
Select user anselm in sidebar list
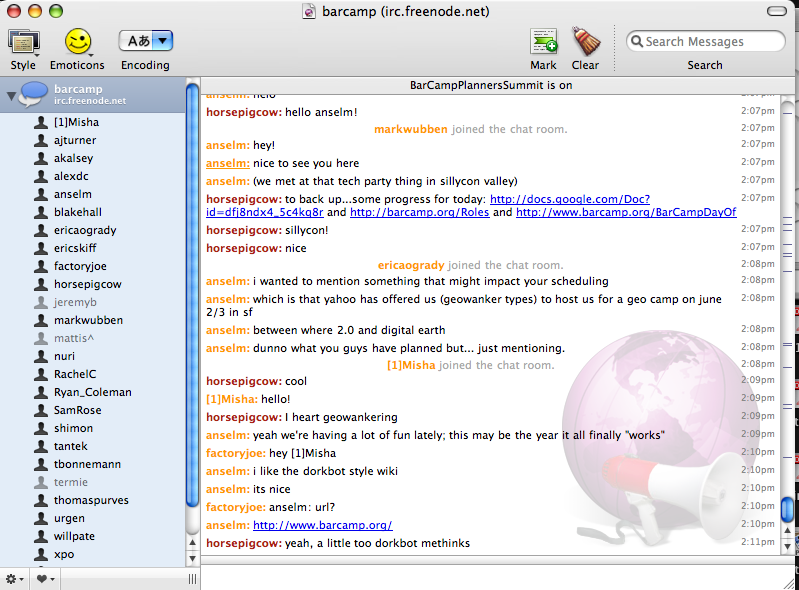[x=73, y=194]
